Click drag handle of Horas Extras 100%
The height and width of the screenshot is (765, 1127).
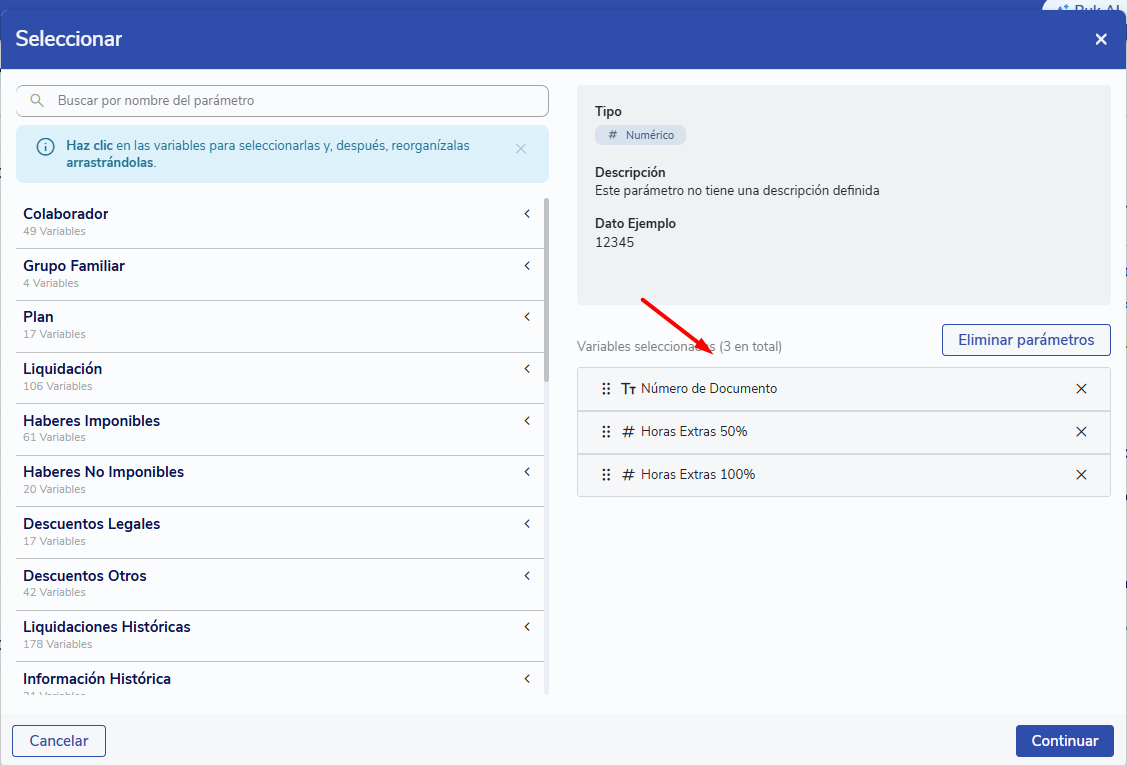[x=606, y=475]
